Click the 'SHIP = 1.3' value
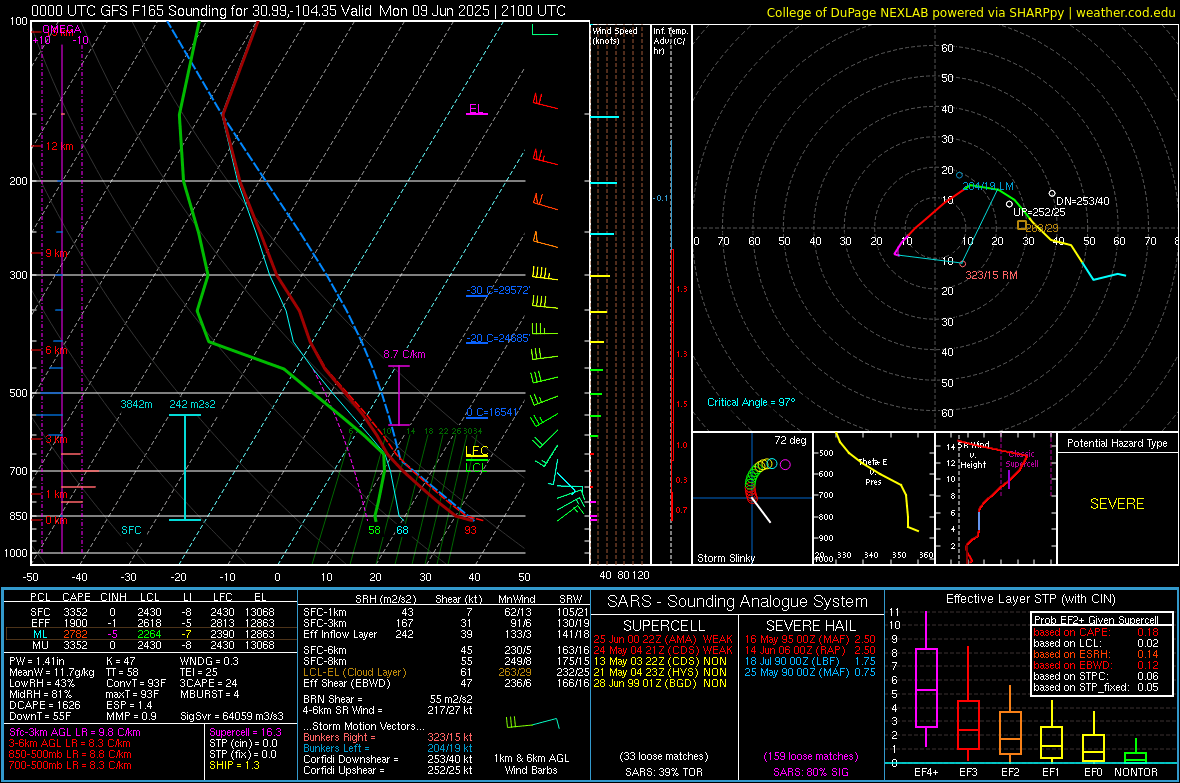The width and height of the screenshot is (1180, 783). (234, 765)
